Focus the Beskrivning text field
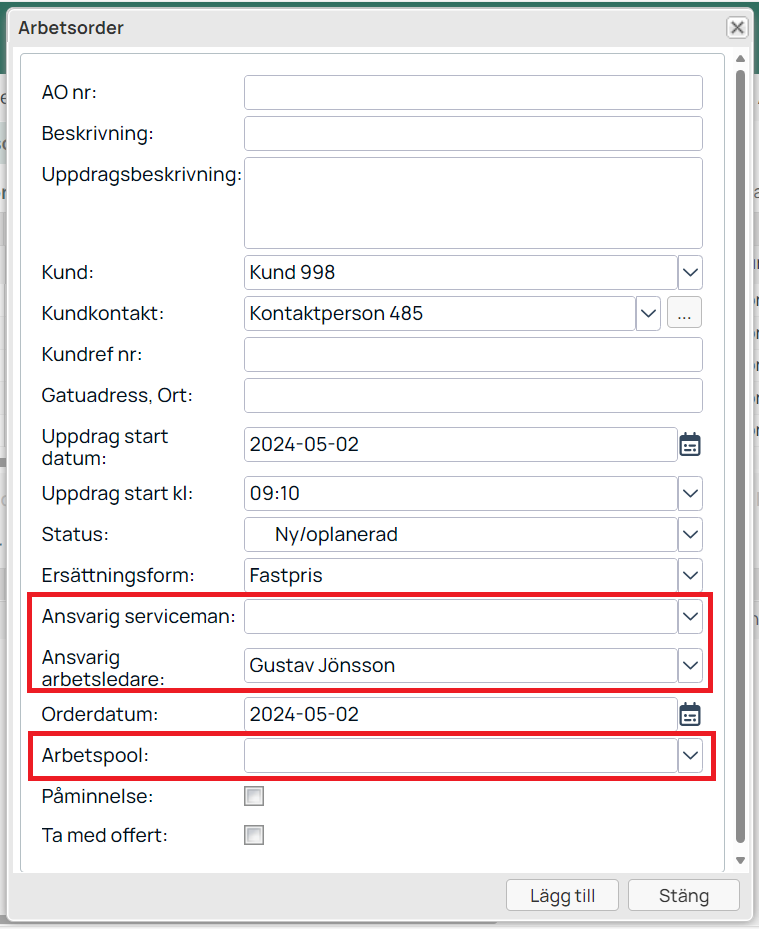The width and height of the screenshot is (759, 929). coord(473,133)
